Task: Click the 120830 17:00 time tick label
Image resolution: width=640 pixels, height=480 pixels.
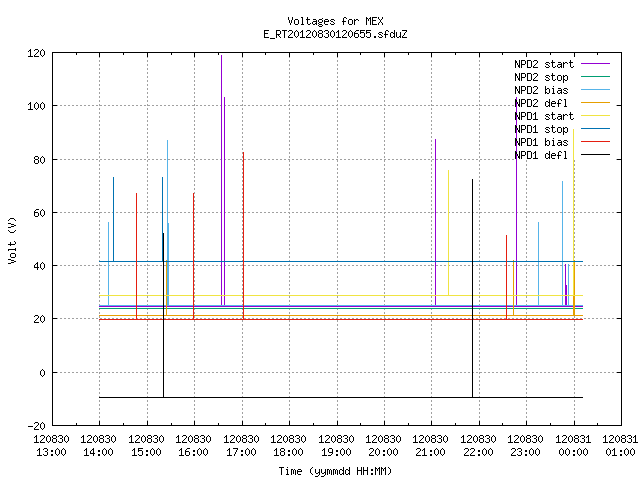Action: [241, 446]
